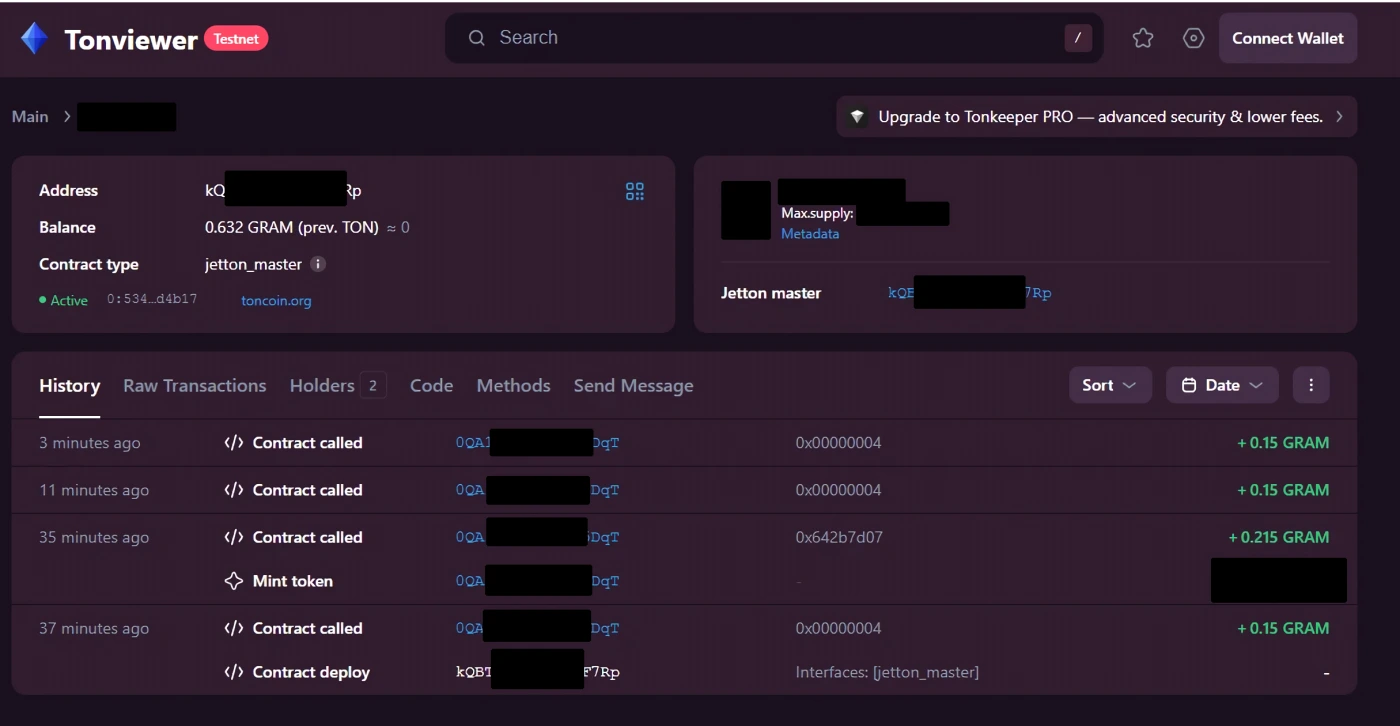1400x726 pixels.
Task: Click the Interfaces: [jetton_master] text
Action: [887, 672]
